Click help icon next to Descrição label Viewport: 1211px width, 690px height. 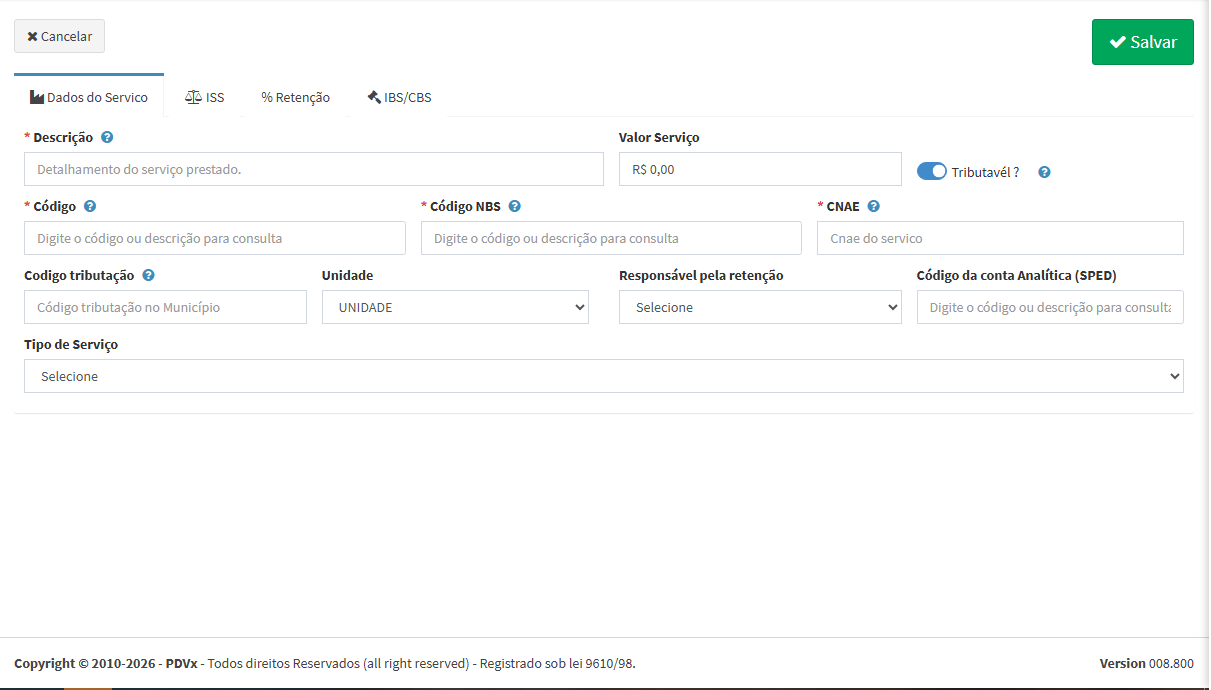coord(107,137)
